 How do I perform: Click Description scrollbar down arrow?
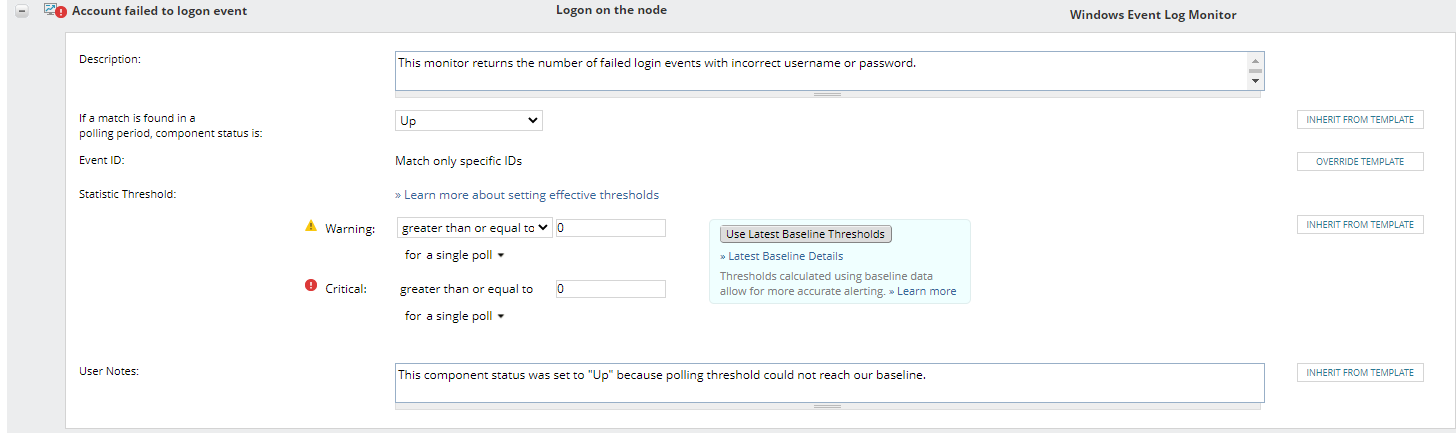pos(1255,82)
